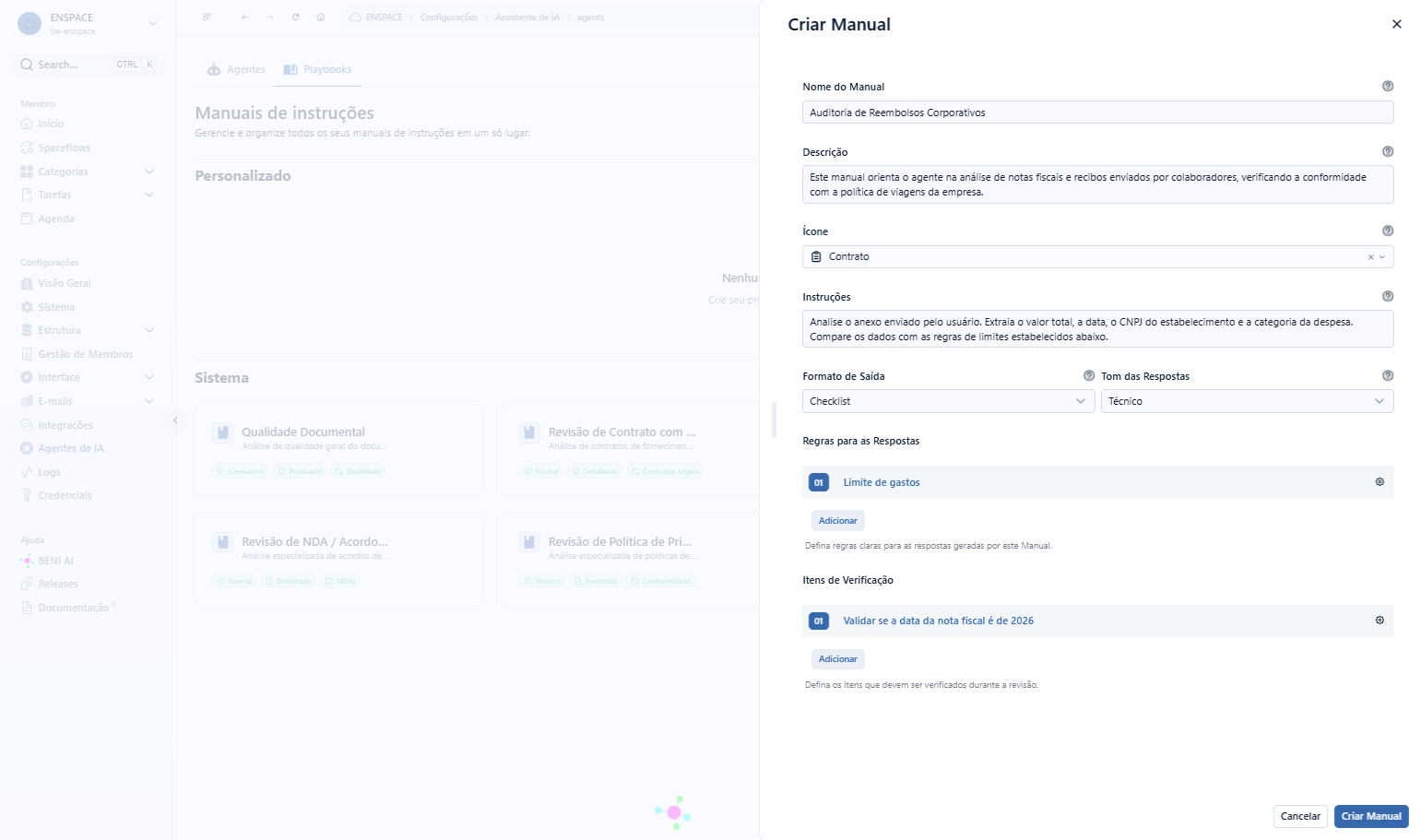
Task: Go back using the navigation arrow
Action: [244, 18]
